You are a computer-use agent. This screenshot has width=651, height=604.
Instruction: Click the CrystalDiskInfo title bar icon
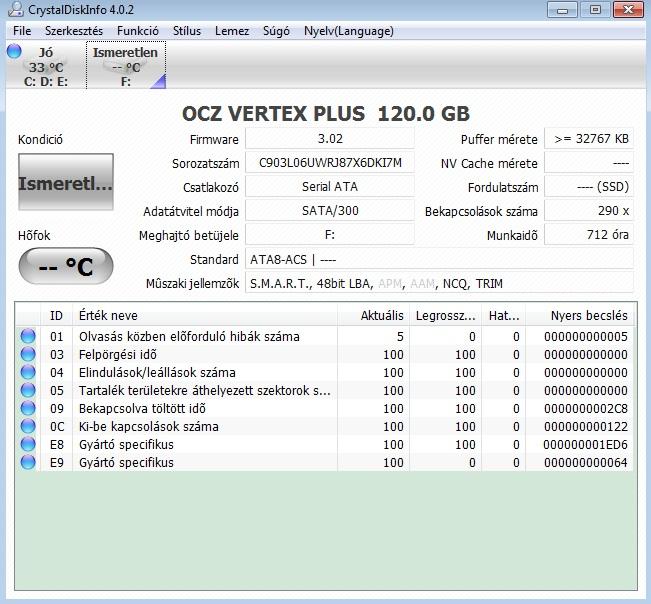15,9
